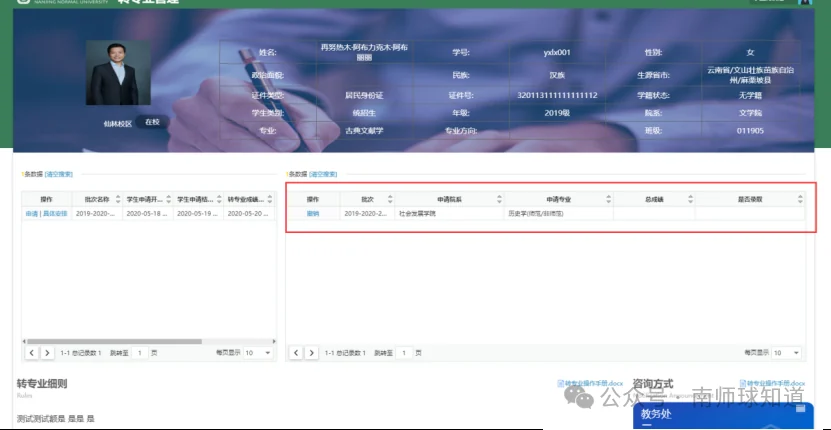Select 2019-2020-... batch name in left table
Viewport: 831px width, 430px height.
(97, 214)
